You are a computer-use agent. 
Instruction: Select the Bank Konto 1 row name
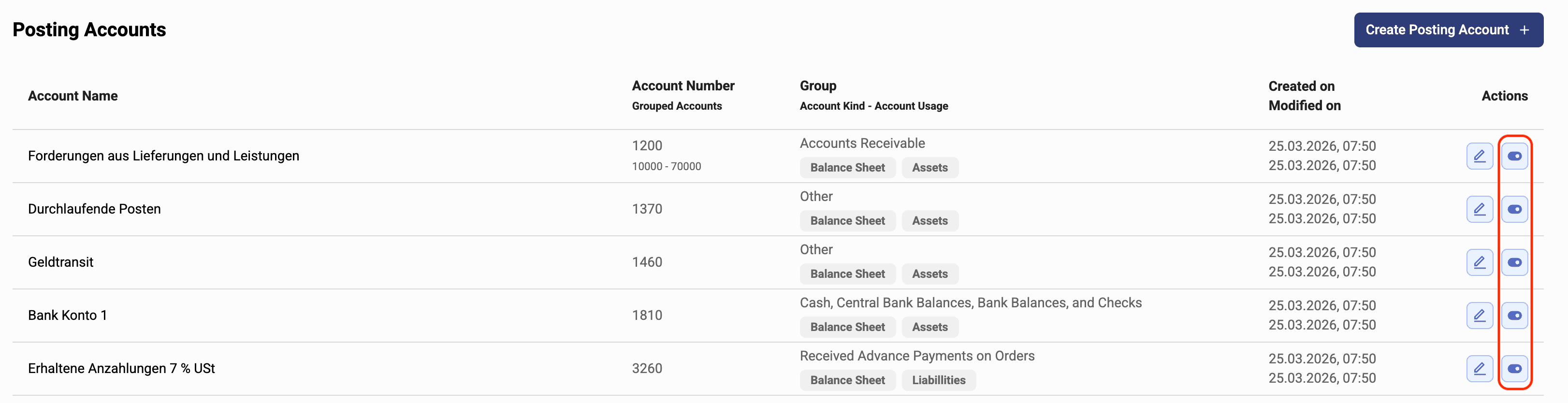click(68, 316)
